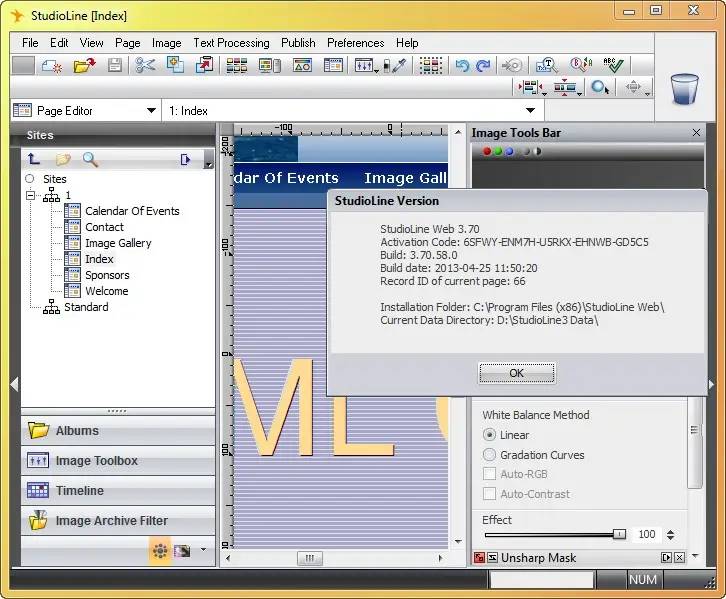
Task: Close the Image Tools Bar
Action: 696,133
